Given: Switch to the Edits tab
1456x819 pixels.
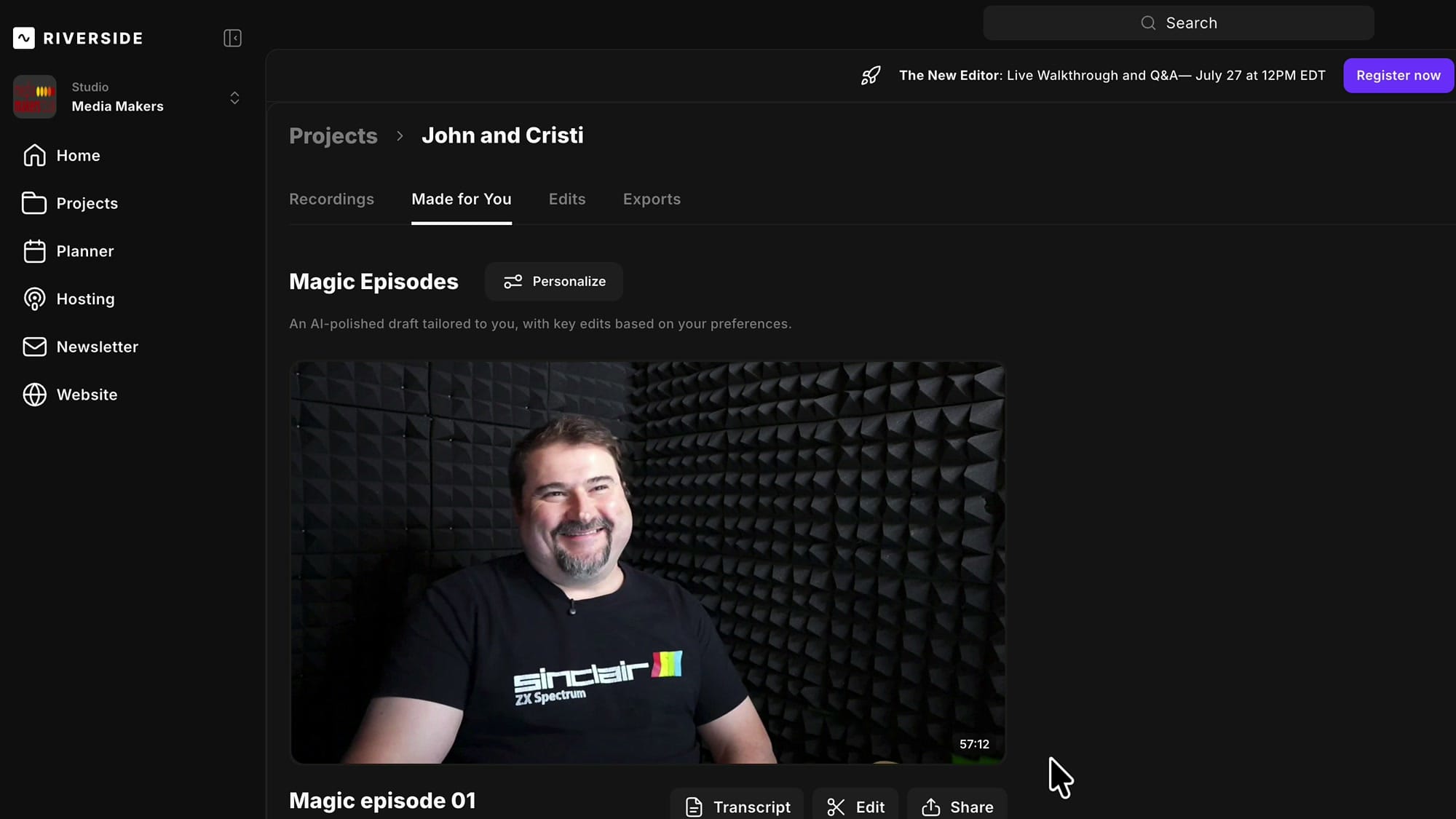Looking at the screenshot, I should click(x=567, y=199).
